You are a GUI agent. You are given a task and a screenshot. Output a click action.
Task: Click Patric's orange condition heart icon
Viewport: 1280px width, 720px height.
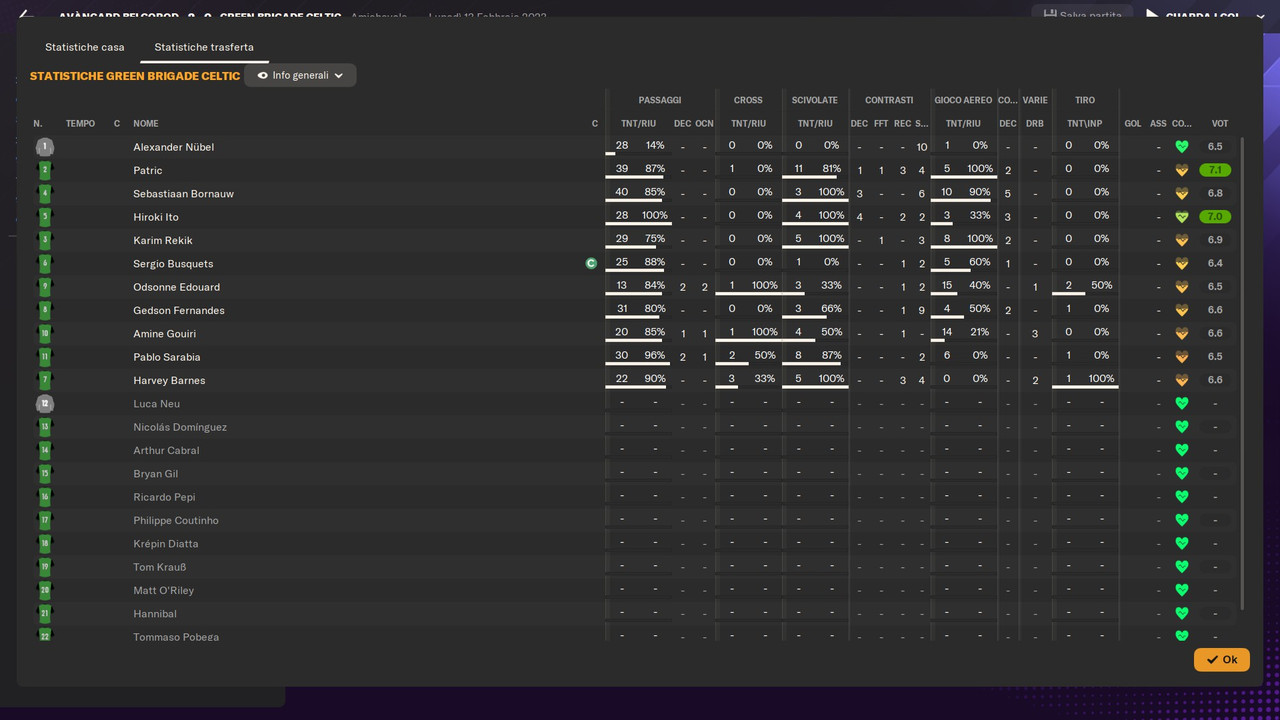click(1181, 170)
